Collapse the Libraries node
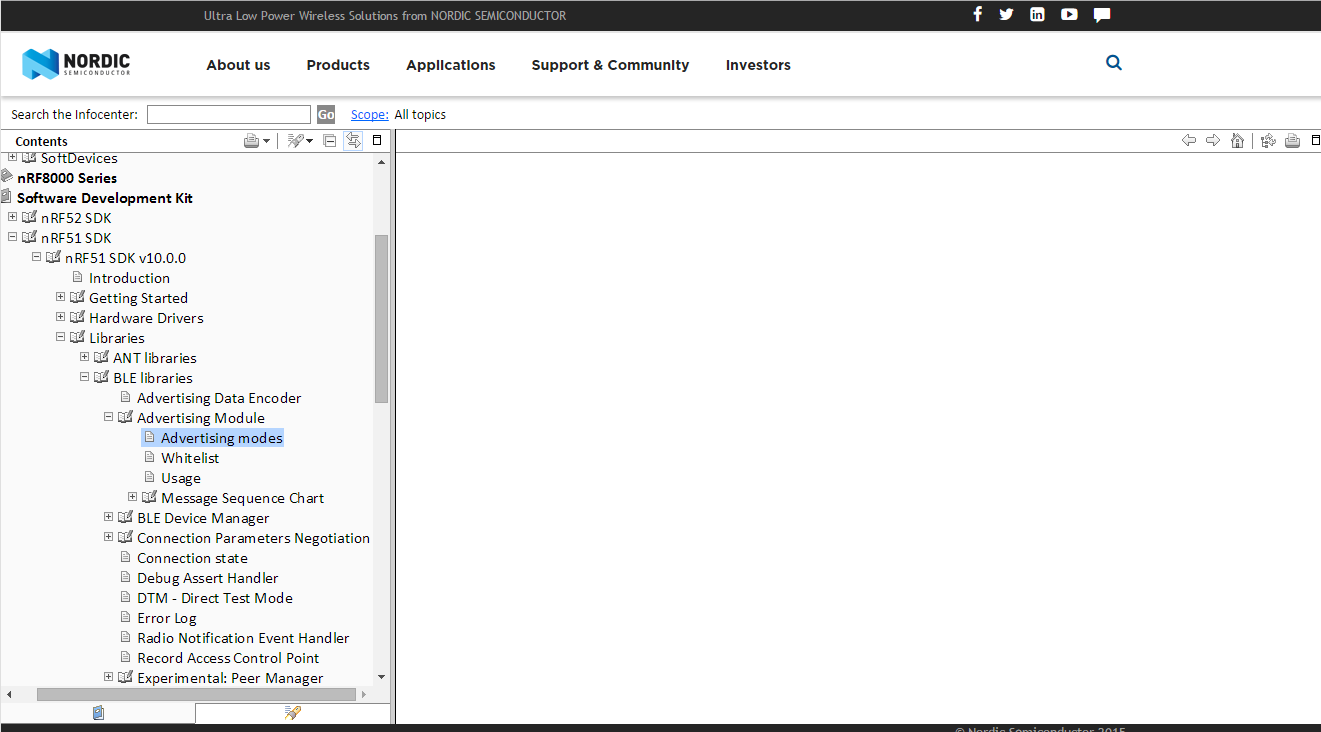The height and width of the screenshot is (732, 1321). (60, 337)
